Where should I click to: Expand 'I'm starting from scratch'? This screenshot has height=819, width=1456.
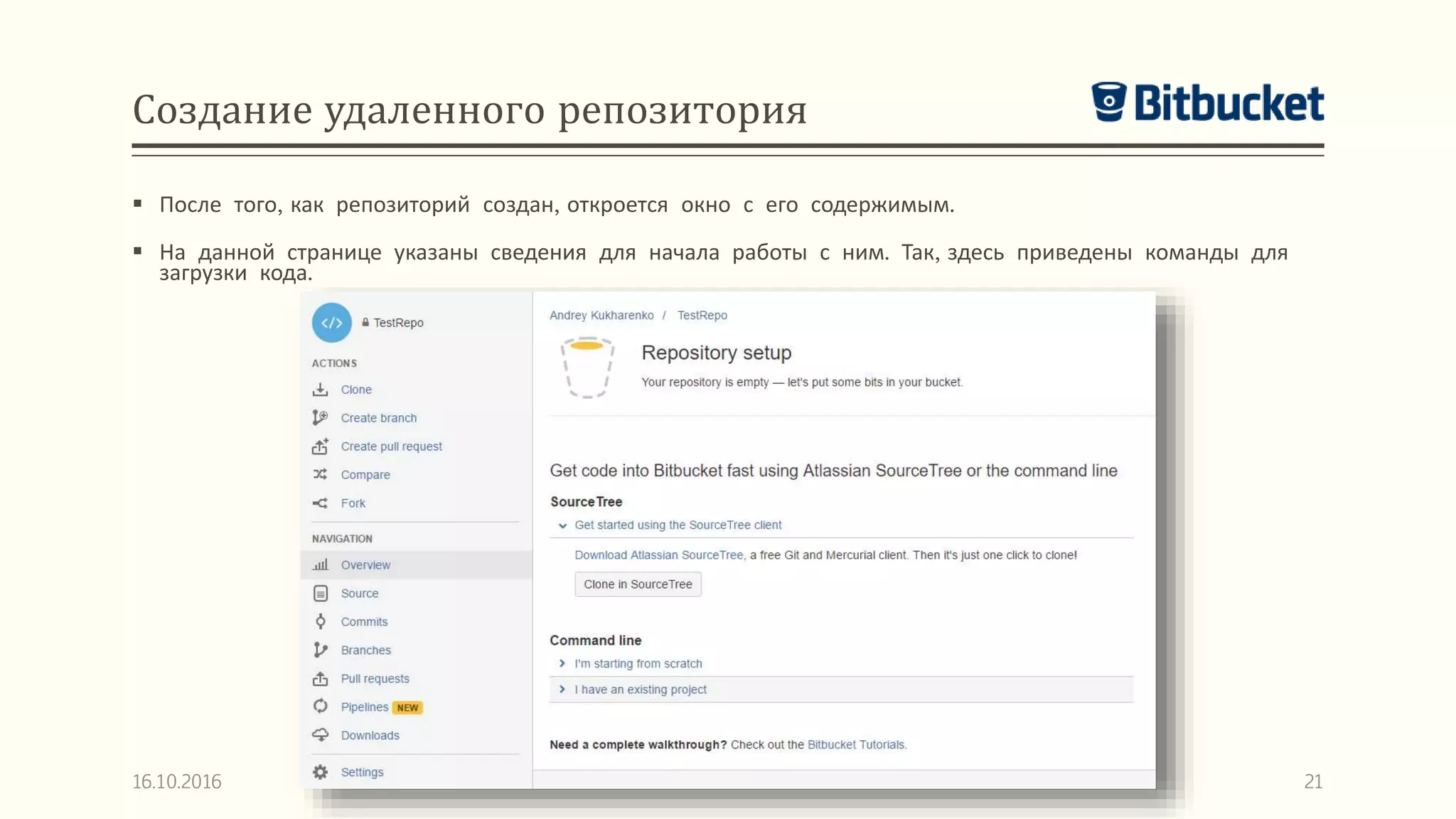pos(638,663)
